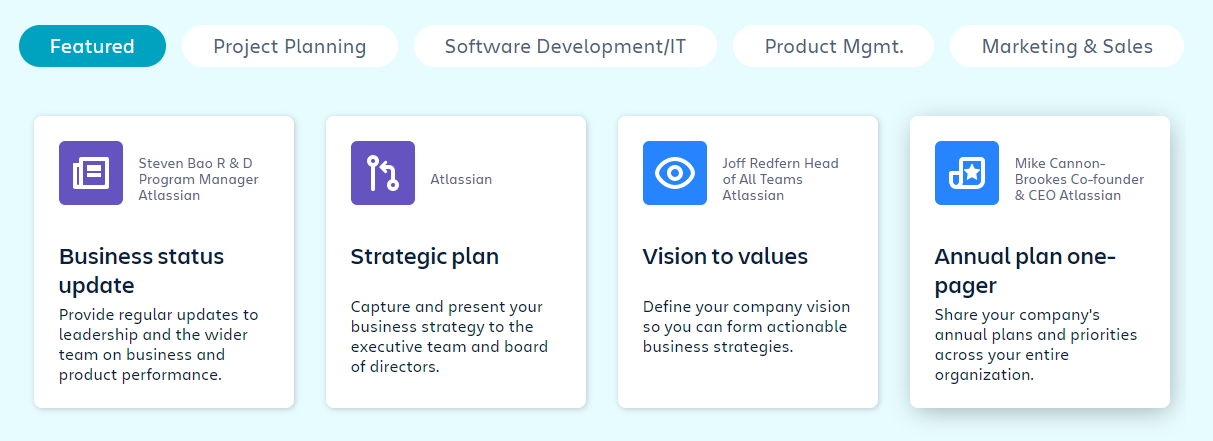Switch to the Marketing & Sales tab
The width and height of the screenshot is (1213, 441).
pyautogui.click(x=1067, y=46)
